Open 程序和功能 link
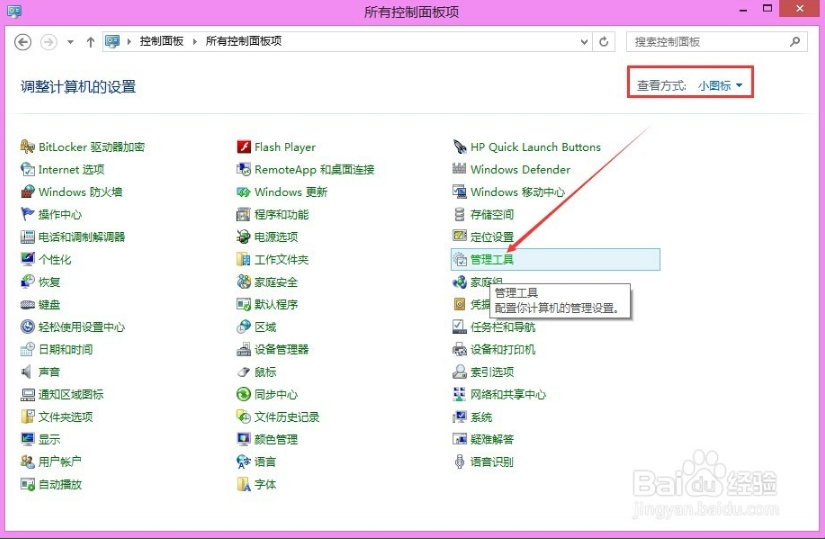The width and height of the screenshot is (825, 539). (x=281, y=215)
